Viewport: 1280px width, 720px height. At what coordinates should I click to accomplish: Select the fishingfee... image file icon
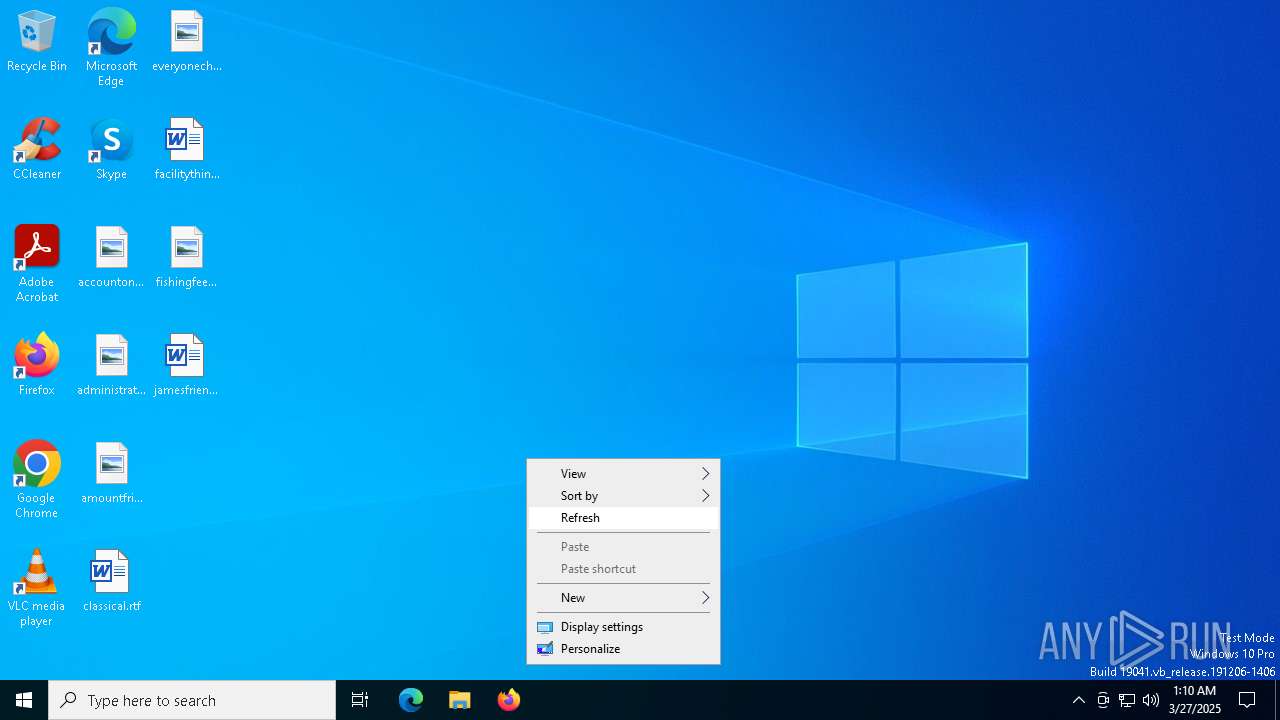[x=187, y=258]
